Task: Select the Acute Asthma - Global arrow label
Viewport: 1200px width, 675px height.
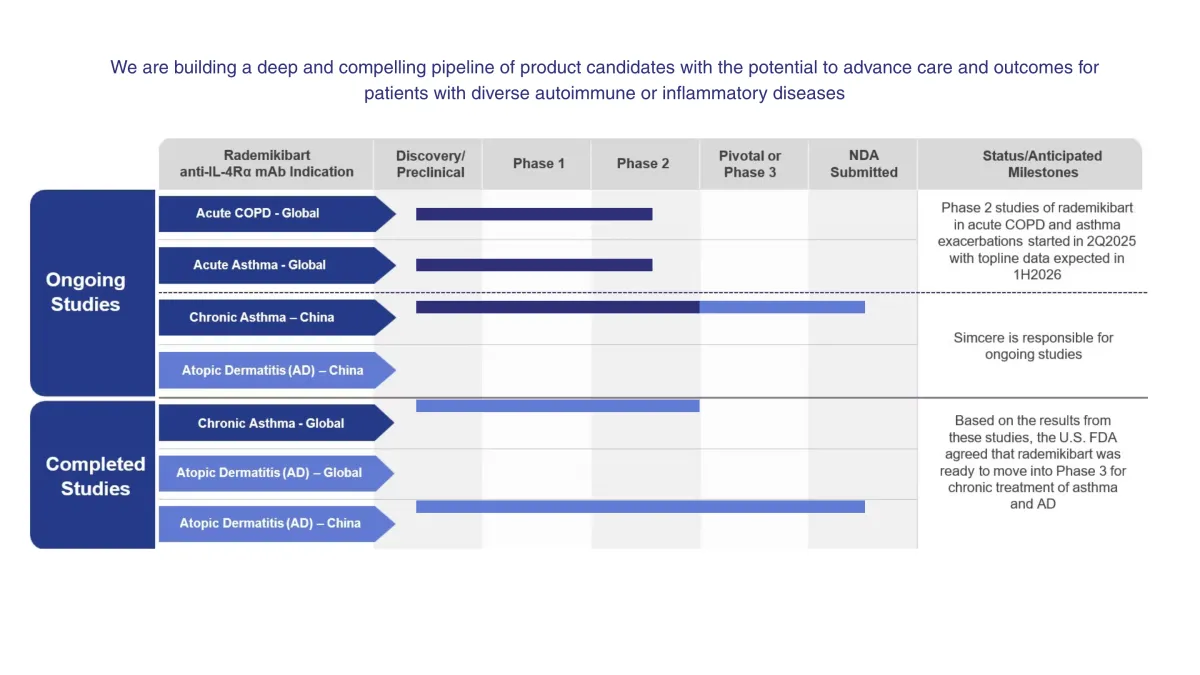Action: [x=277, y=265]
